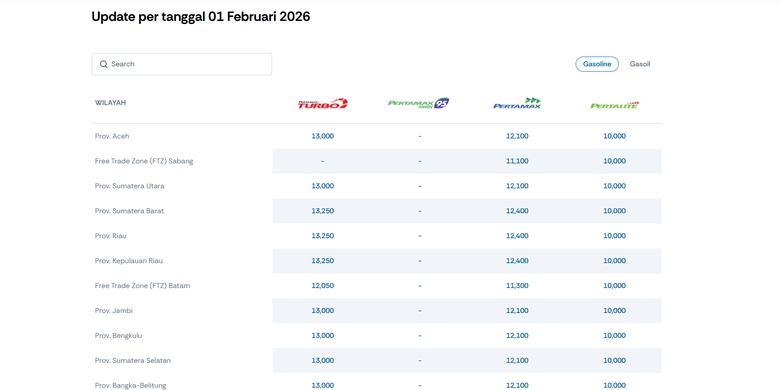Click the Prov. Riau row label

pos(110,236)
